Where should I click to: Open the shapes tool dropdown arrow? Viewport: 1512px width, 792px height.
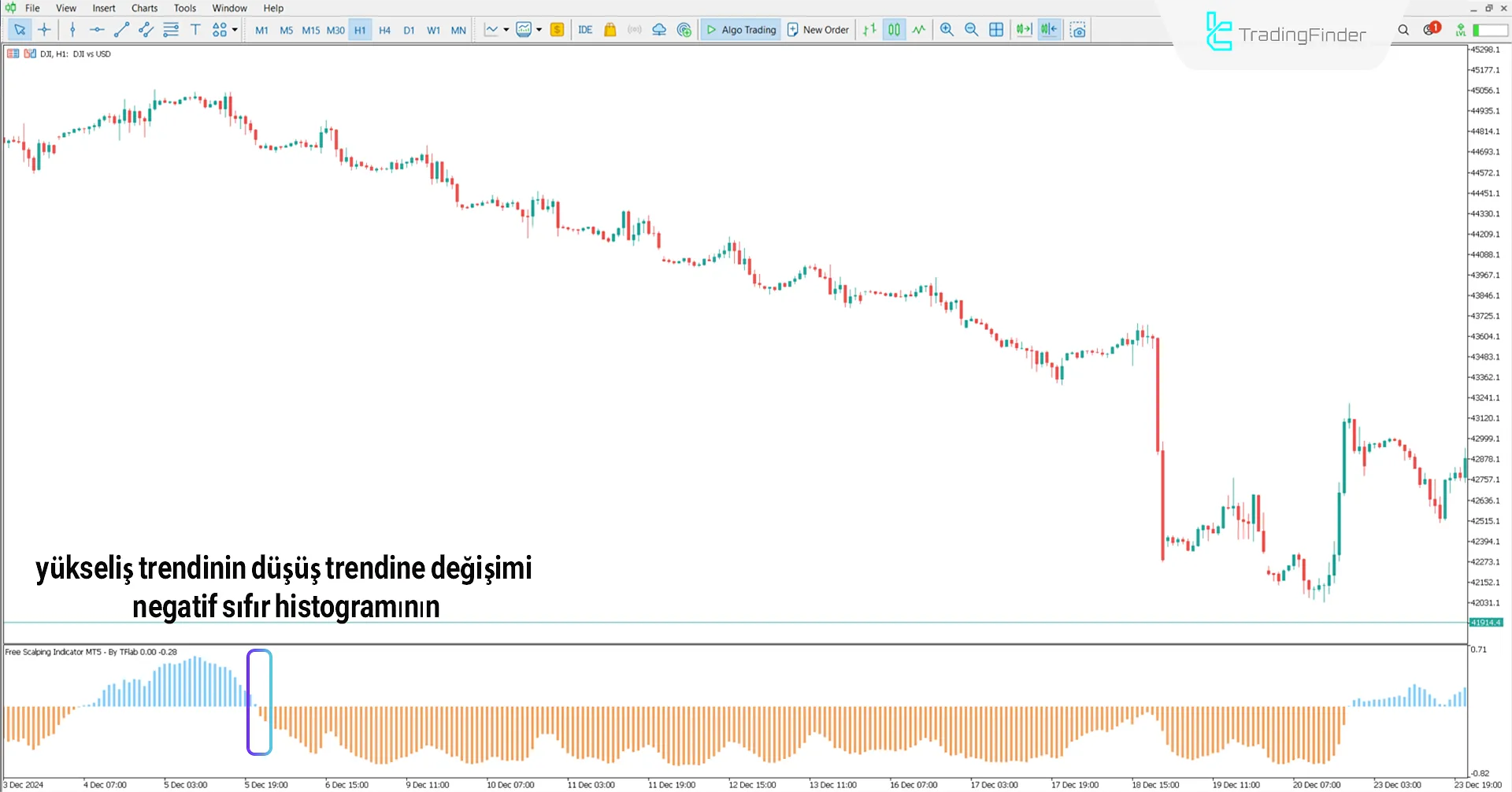[234, 29]
